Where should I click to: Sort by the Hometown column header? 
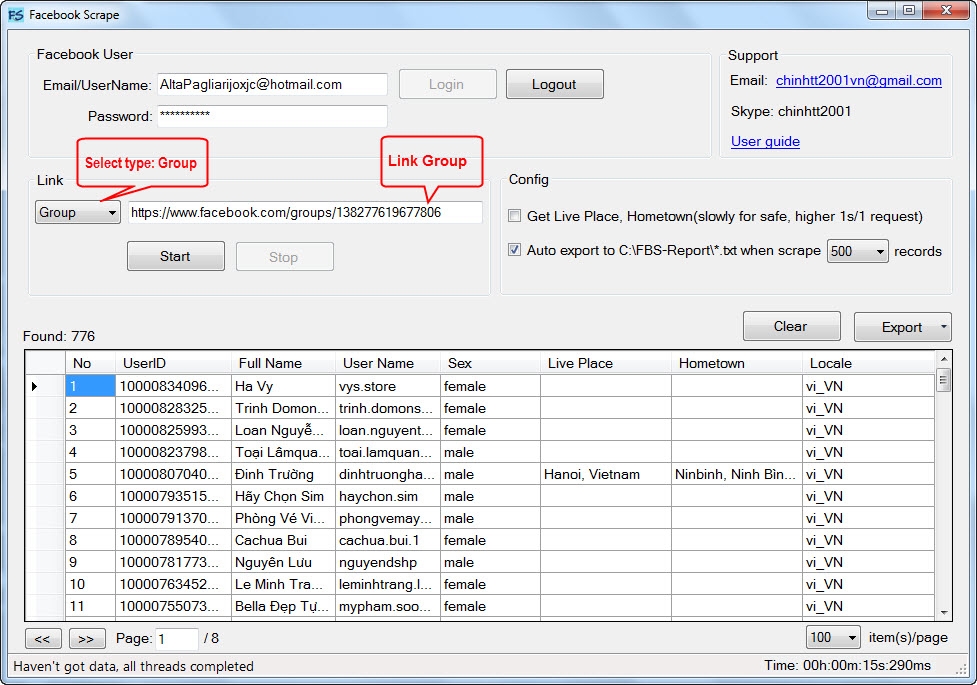click(736, 363)
